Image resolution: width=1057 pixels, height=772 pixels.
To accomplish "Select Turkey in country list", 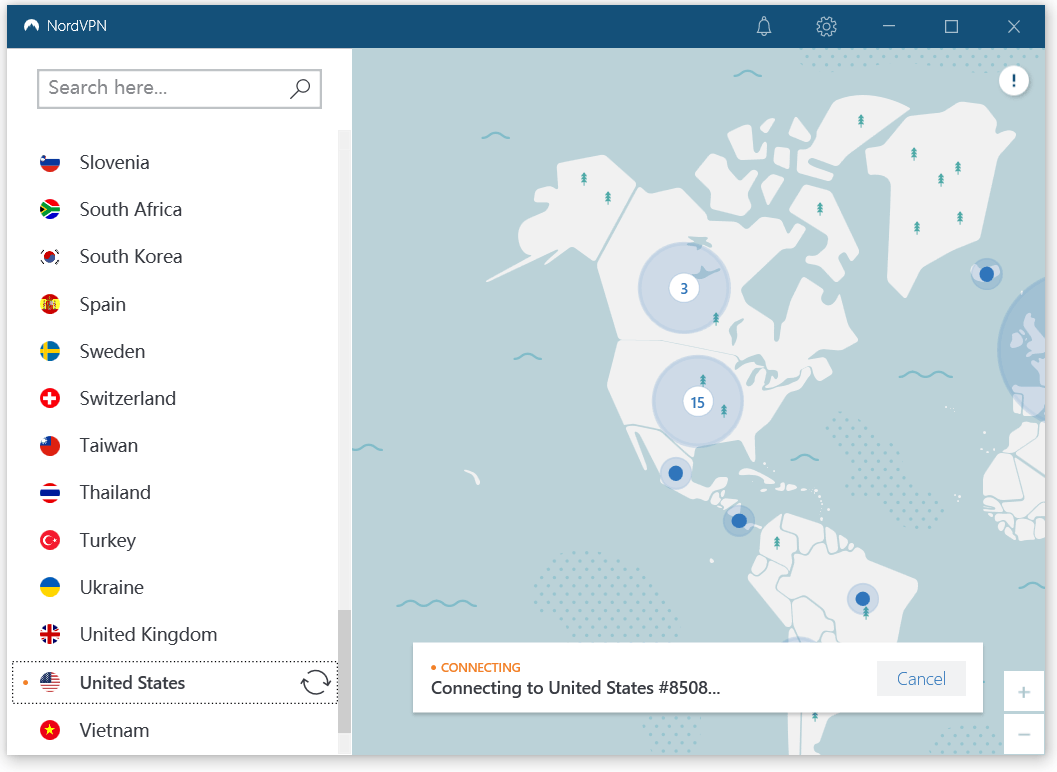I will pos(175,540).
